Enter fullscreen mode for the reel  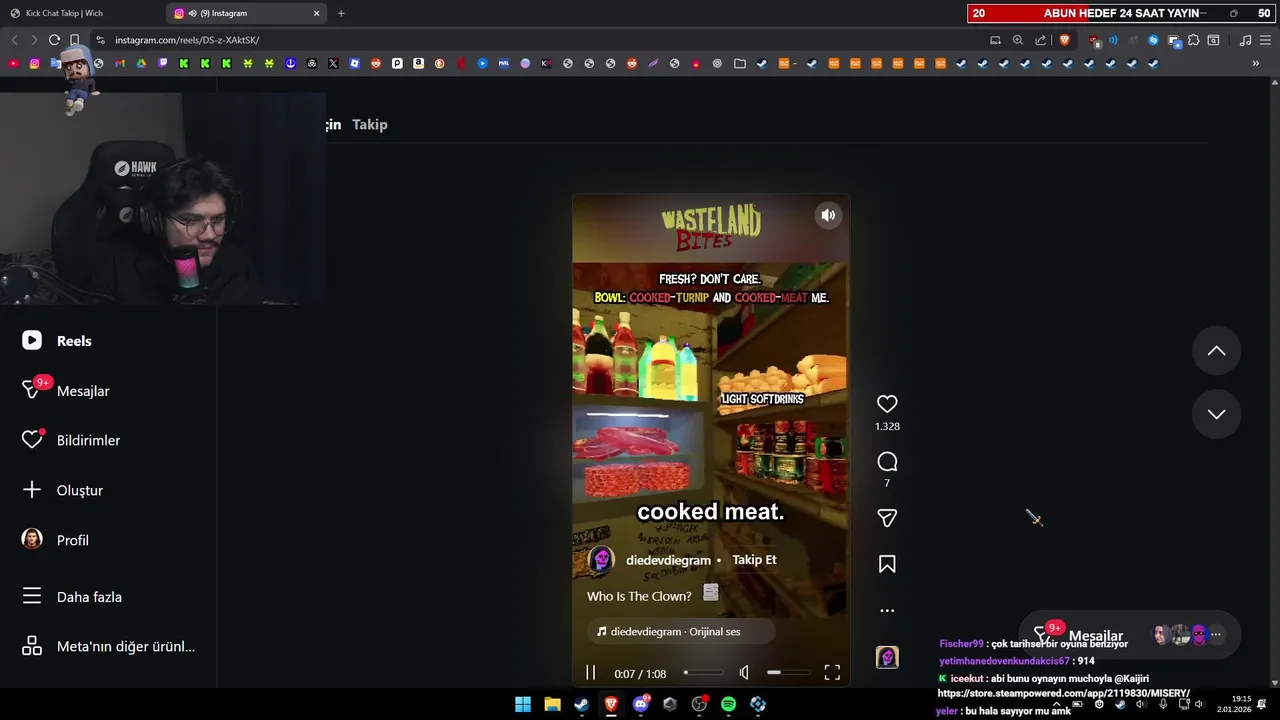click(x=832, y=673)
